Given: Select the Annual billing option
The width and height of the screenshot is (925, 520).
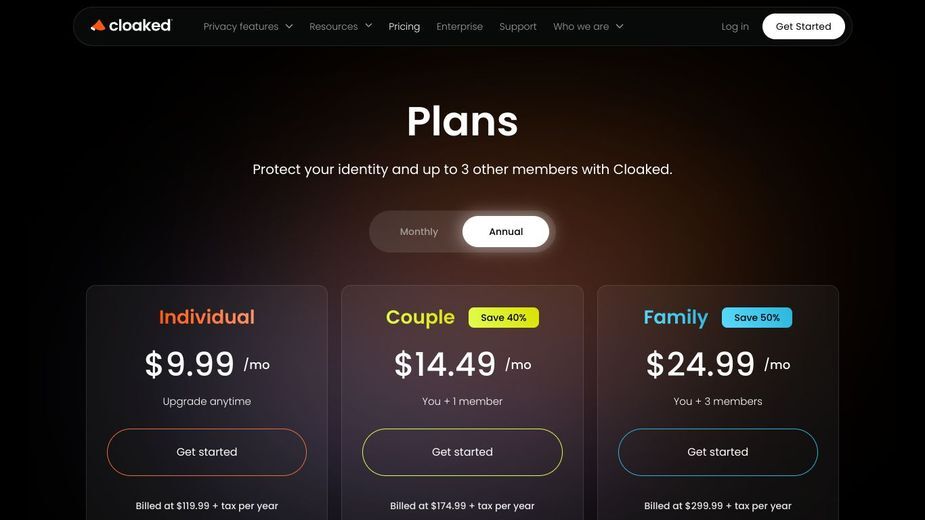Looking at the screenshot, I should click(x=506, y=231).
